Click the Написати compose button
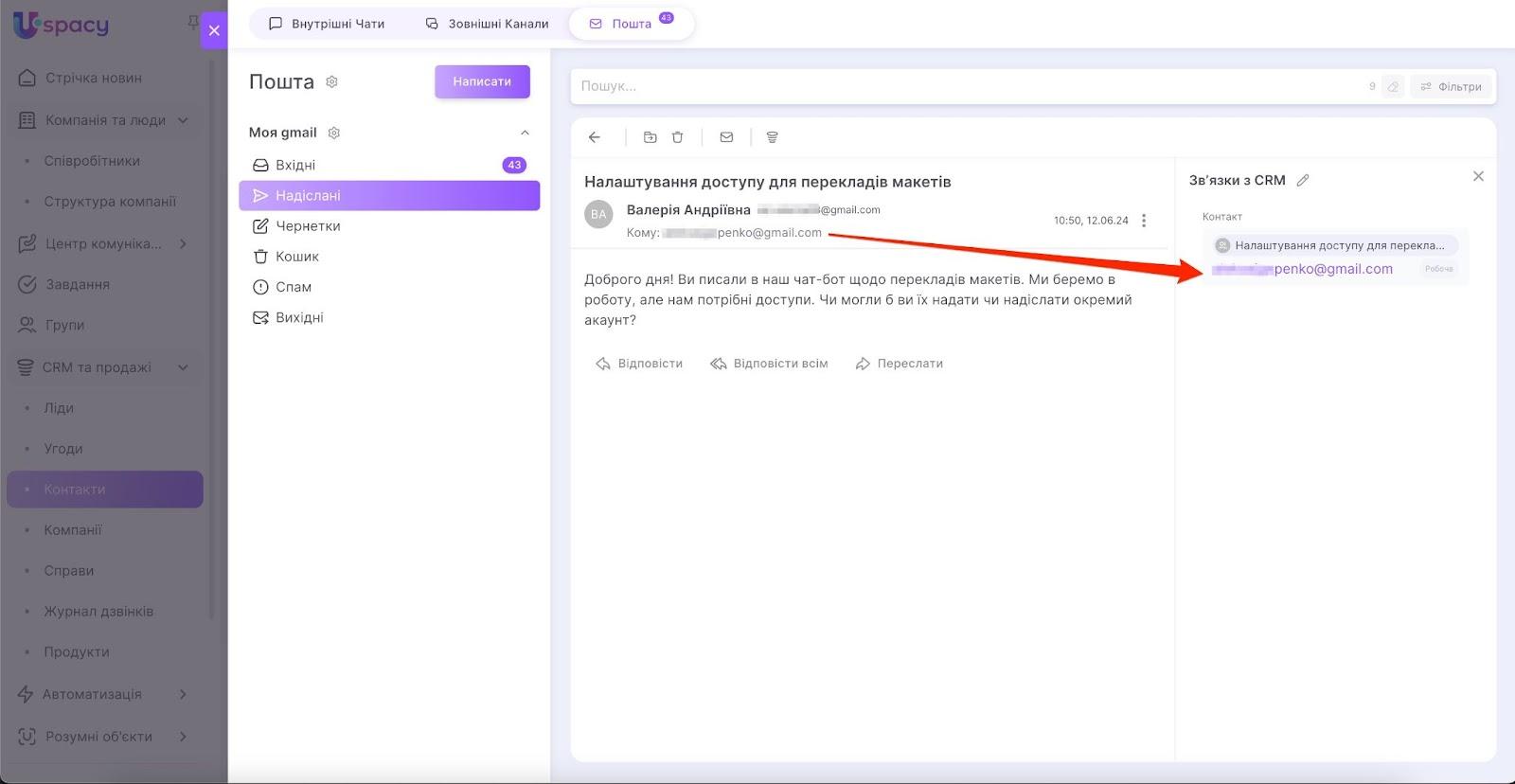 pyautogui.click(x=482, y=81)
